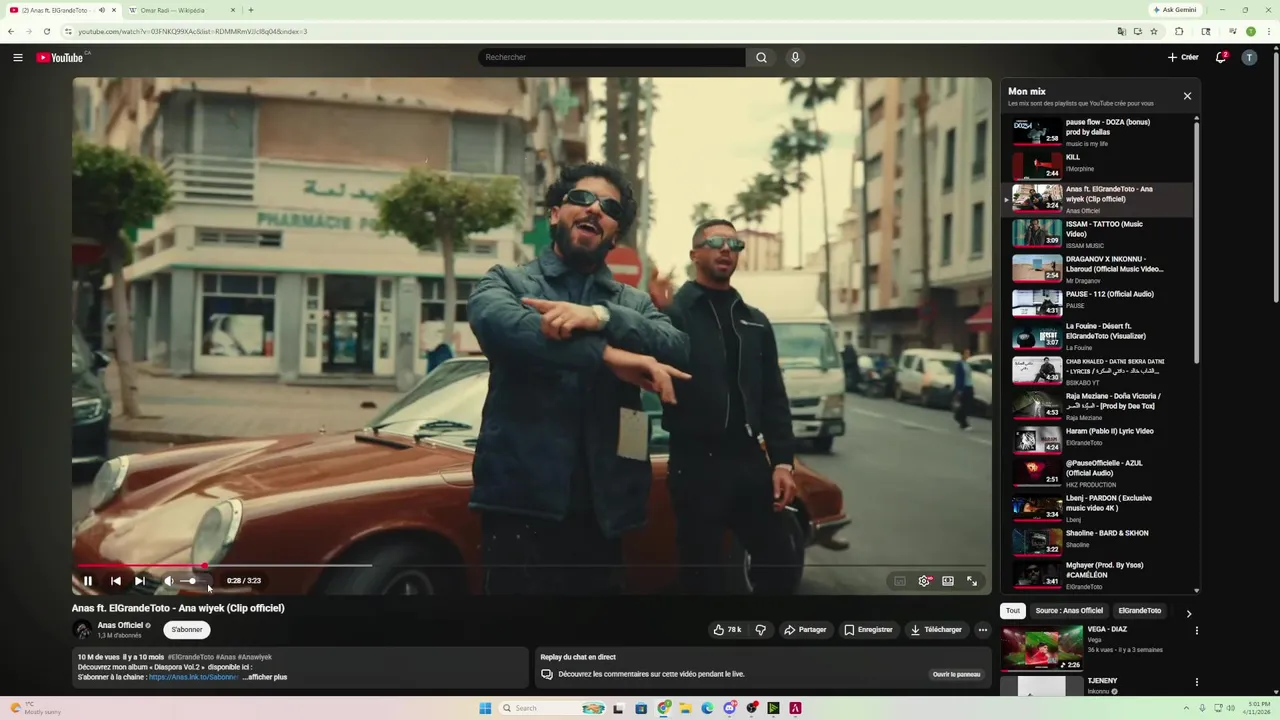1280x720 pixels.
Task: Show more filter chips with right arrow
Action: pyautogui.click(x=1189, y=613)
